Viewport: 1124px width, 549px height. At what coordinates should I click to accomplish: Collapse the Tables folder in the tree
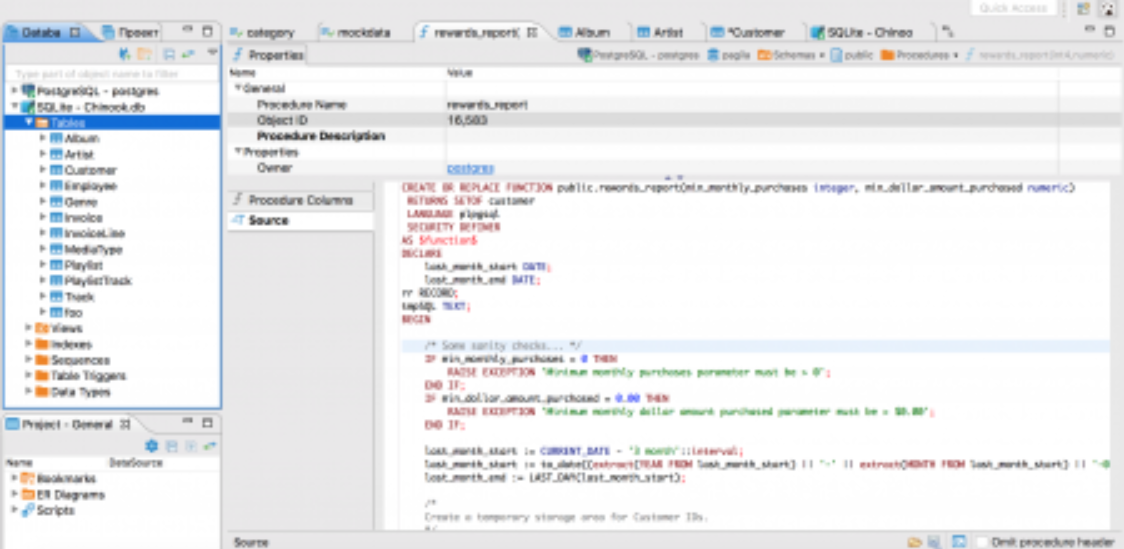click(x=29, y=123)
